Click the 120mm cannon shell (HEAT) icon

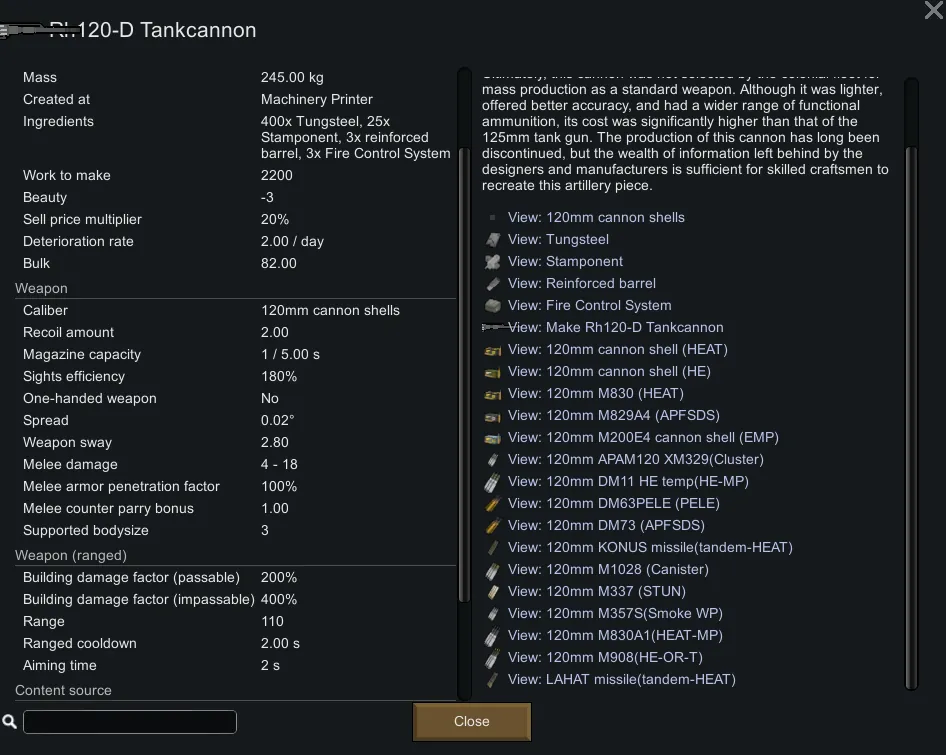[x=492, y=350]
